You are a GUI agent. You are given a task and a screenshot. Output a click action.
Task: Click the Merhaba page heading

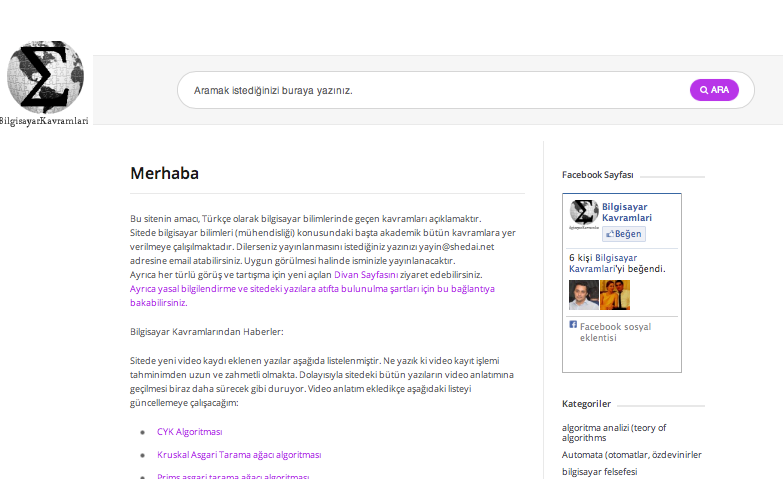(x=164, y=173)
